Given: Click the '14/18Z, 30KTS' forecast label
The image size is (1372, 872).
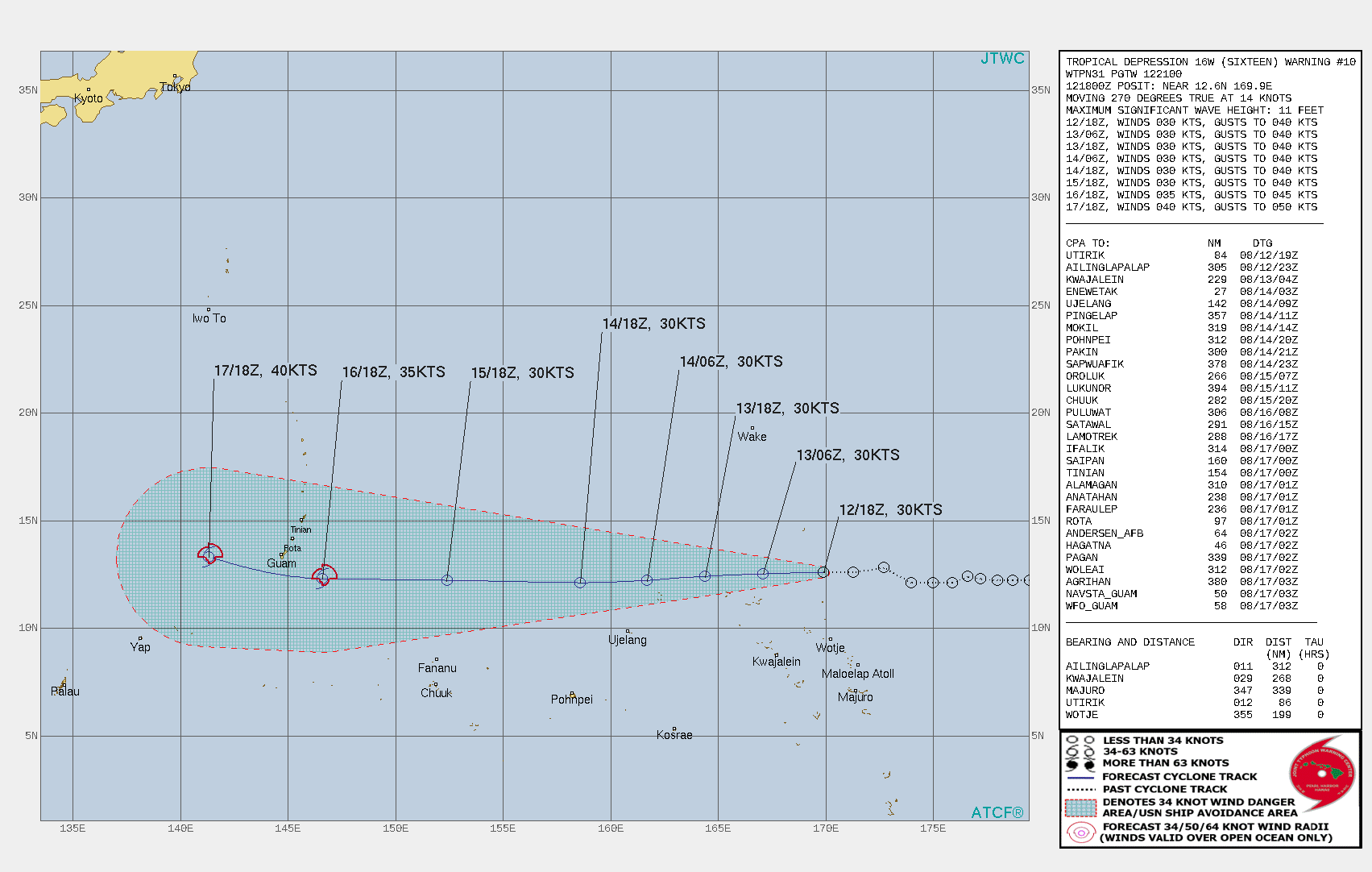Looking at the screenshot, I should [654, 324].
